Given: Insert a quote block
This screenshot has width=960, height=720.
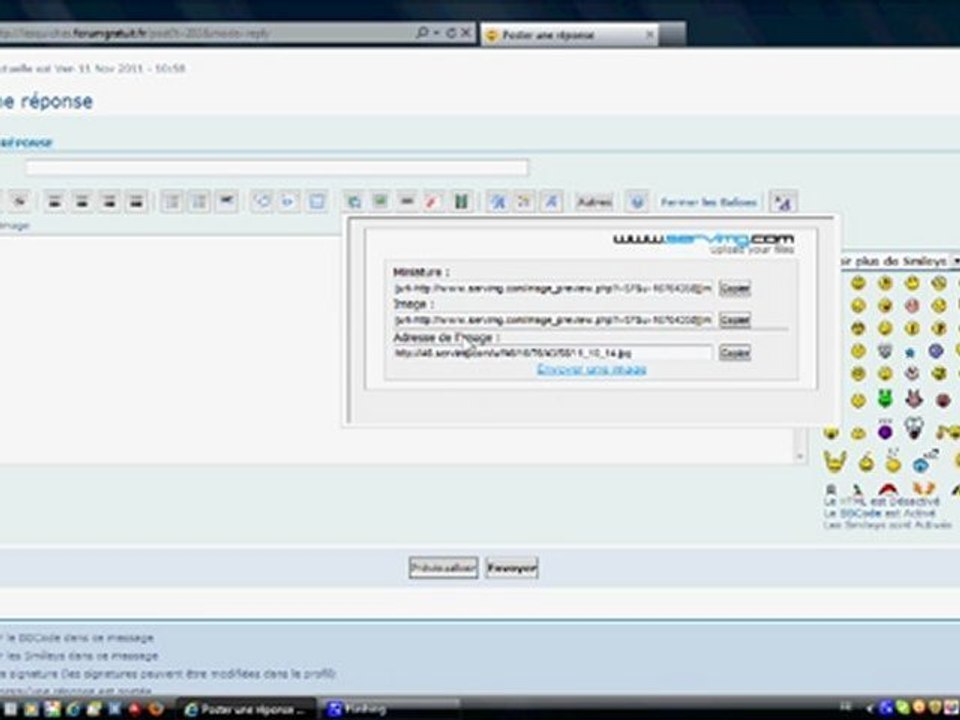Looking at the screenshot, I should click(x=262, y=201).
